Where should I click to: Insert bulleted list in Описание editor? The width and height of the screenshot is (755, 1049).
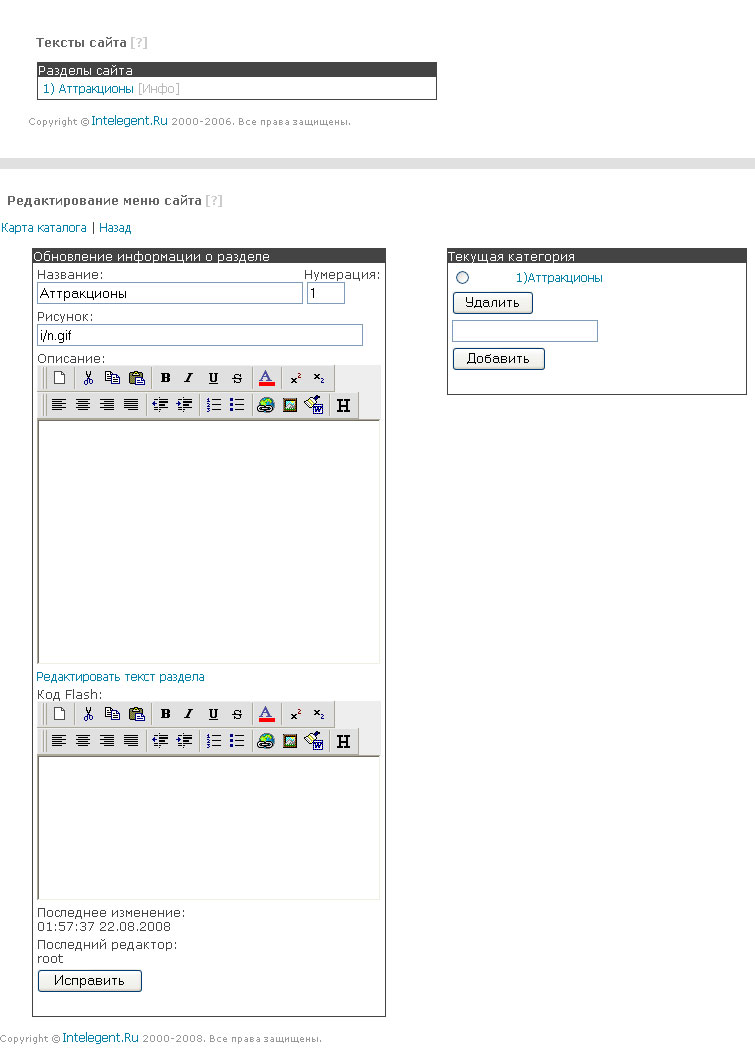237,405
